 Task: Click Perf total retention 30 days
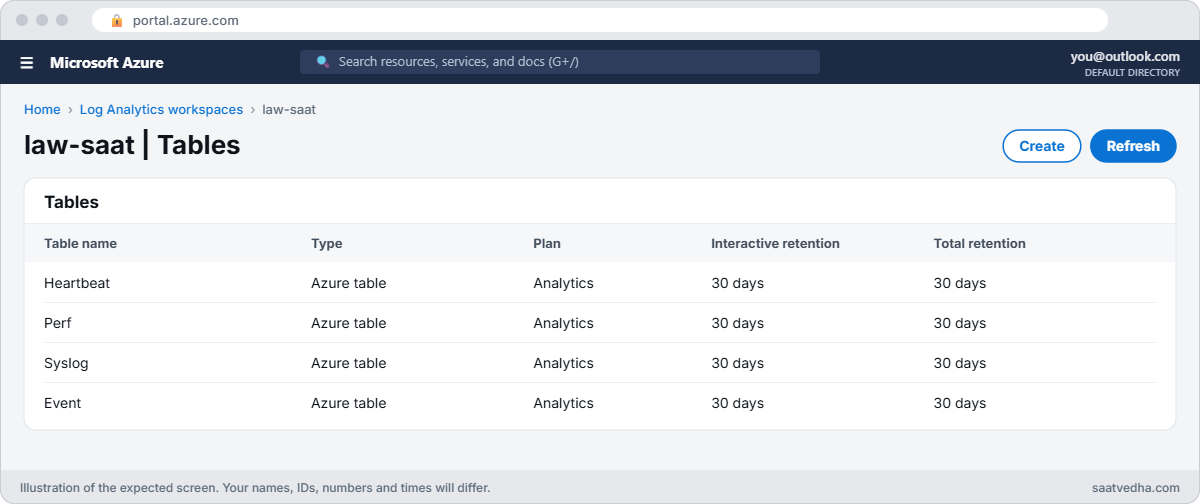960,323
